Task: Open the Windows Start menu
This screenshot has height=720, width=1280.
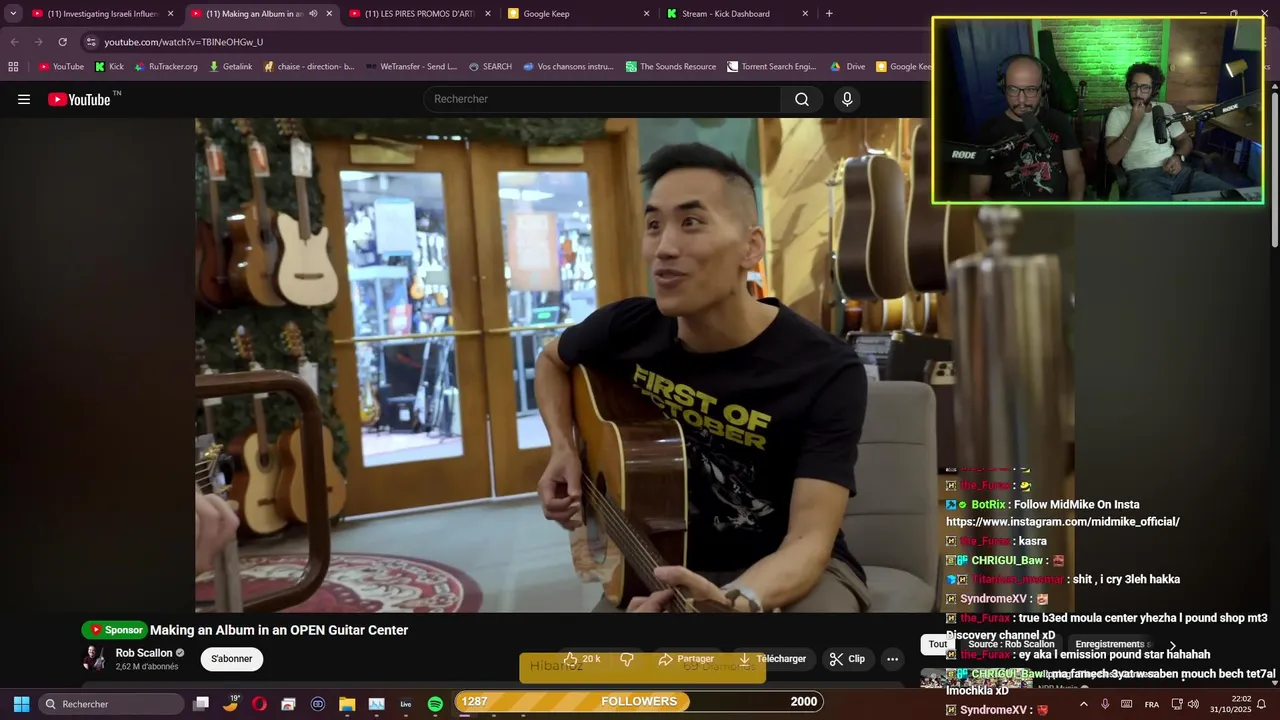Action: click(21, 704)
